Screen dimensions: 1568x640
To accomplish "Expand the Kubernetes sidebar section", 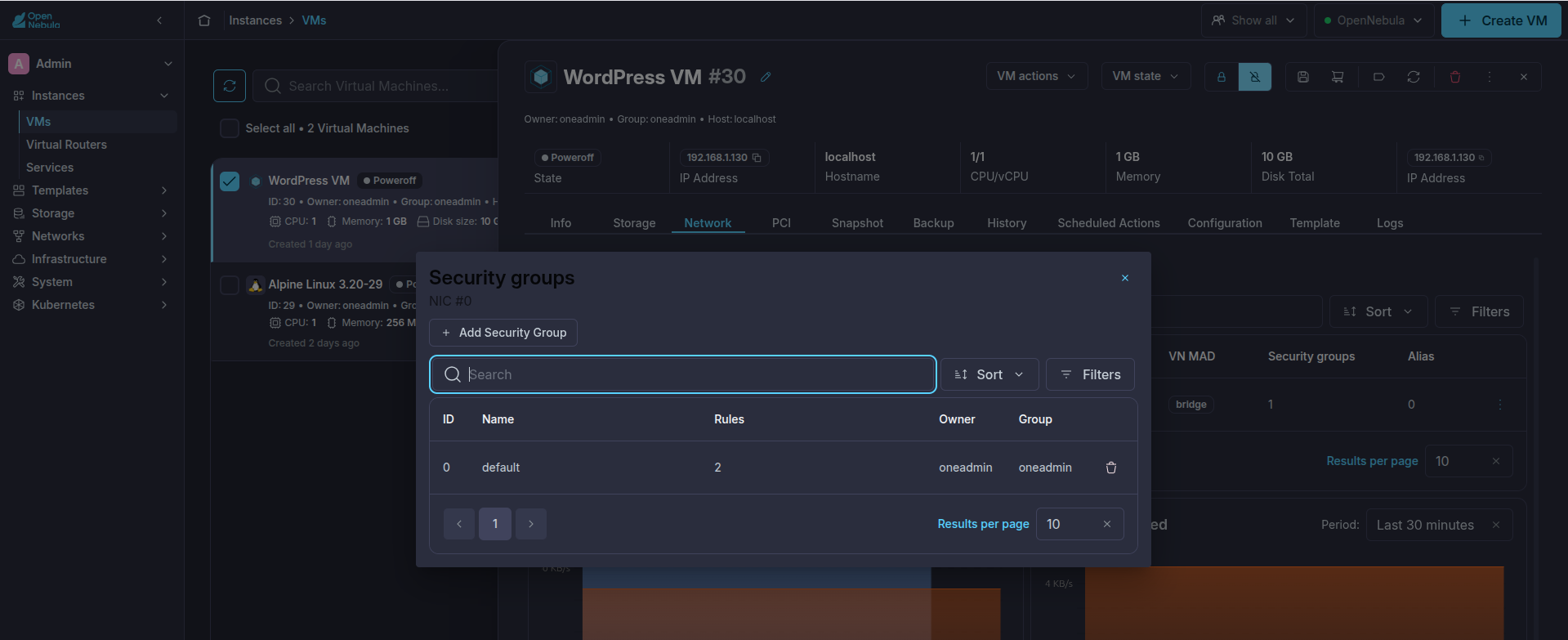I will tap(91, 305).
